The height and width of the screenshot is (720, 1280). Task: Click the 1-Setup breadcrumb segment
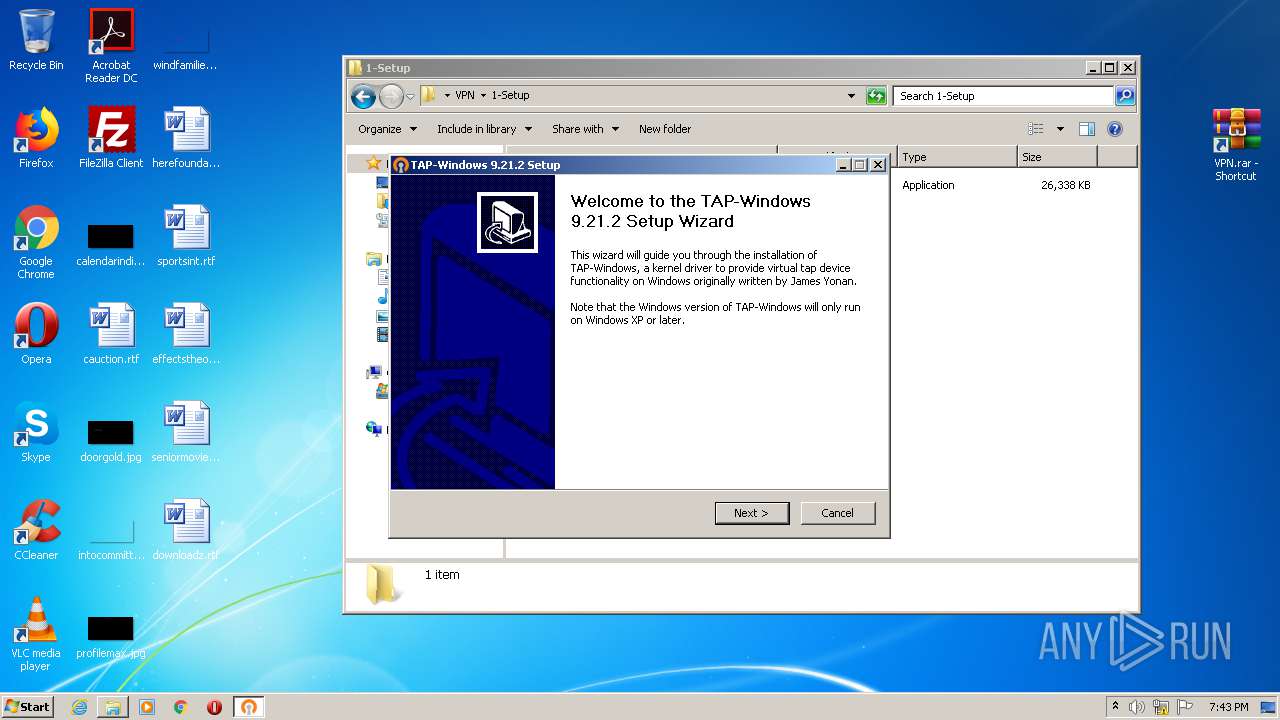(x=510, y=96)
